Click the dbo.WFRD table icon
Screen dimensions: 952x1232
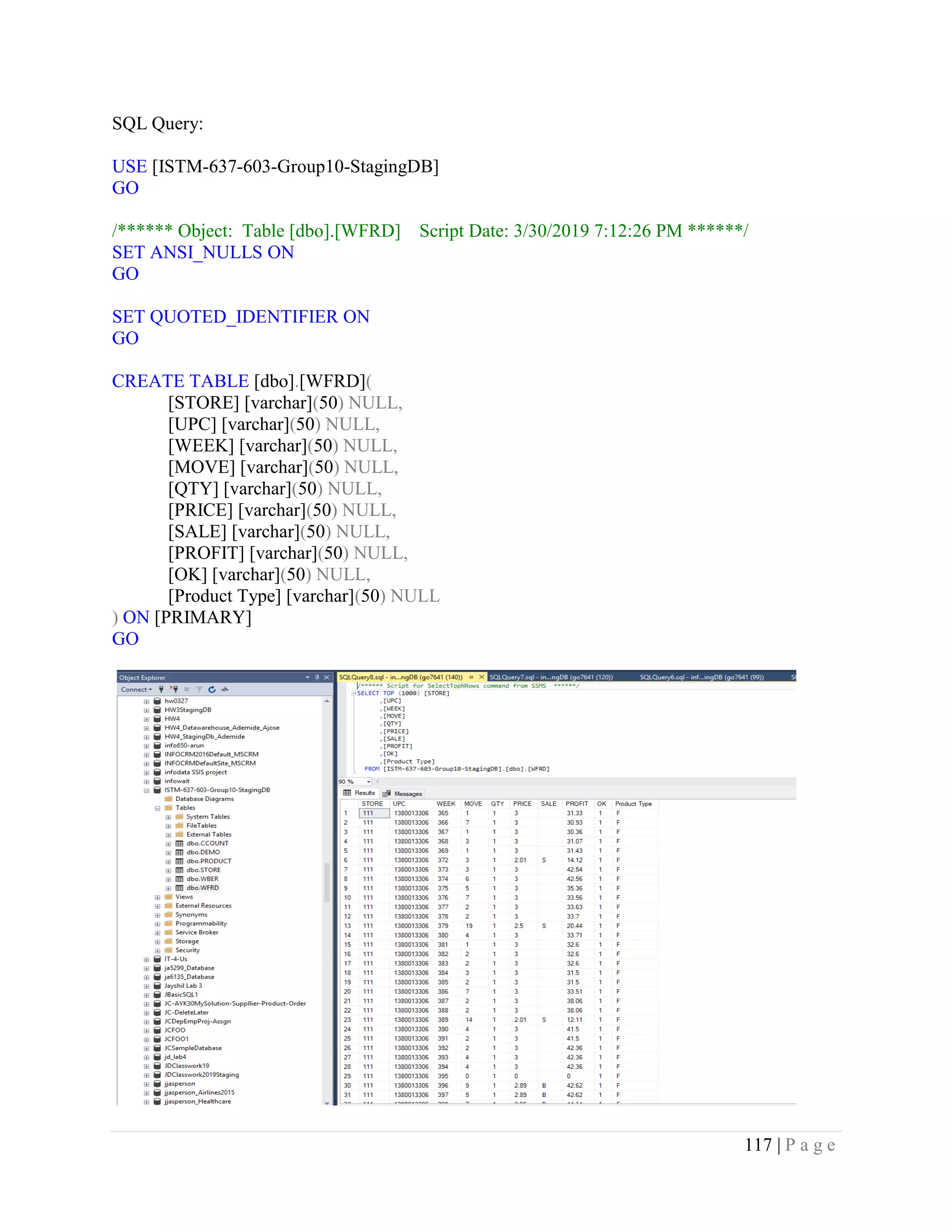coord(179,888)
